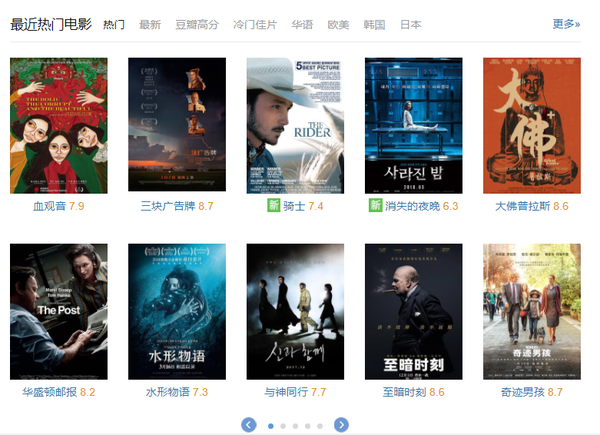Jump to the last pagination dot
This screenshot has width=600, height=435.
(x=320, y=426)
